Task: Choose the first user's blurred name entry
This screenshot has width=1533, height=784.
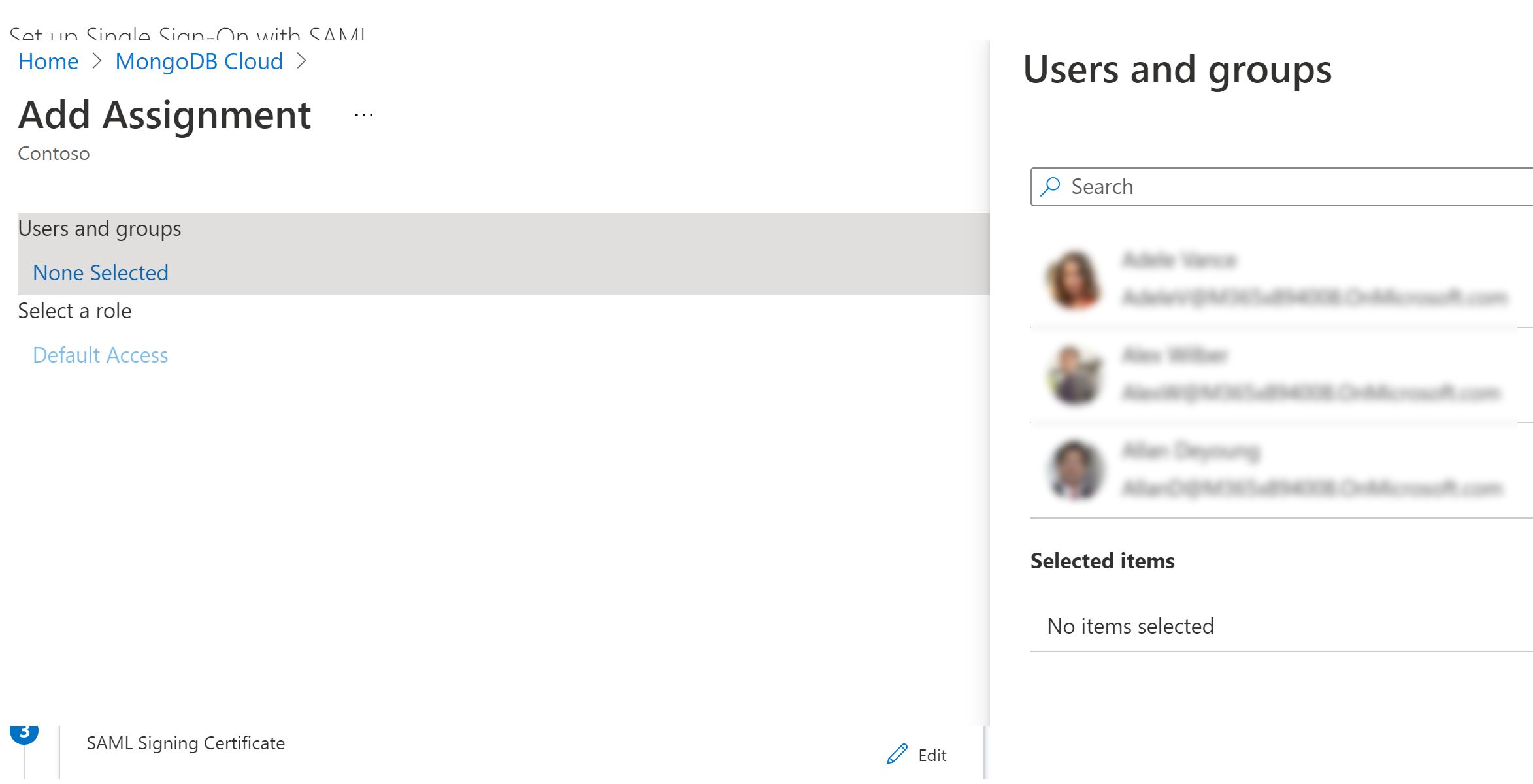Action: coord(1179,261)
